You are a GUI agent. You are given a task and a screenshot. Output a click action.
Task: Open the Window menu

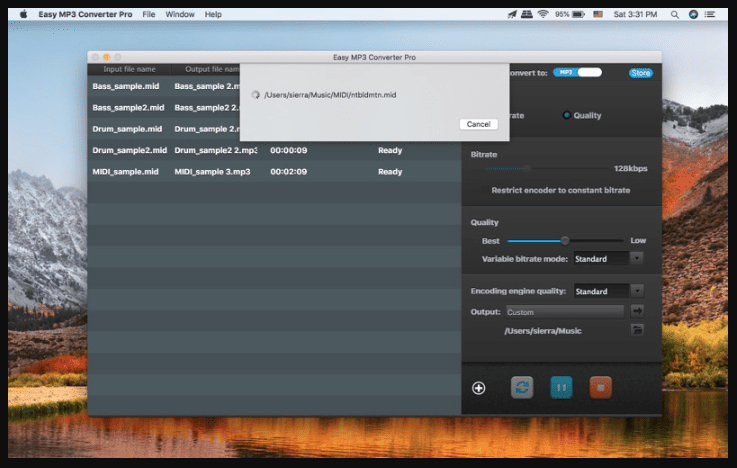tap(180, 15)
